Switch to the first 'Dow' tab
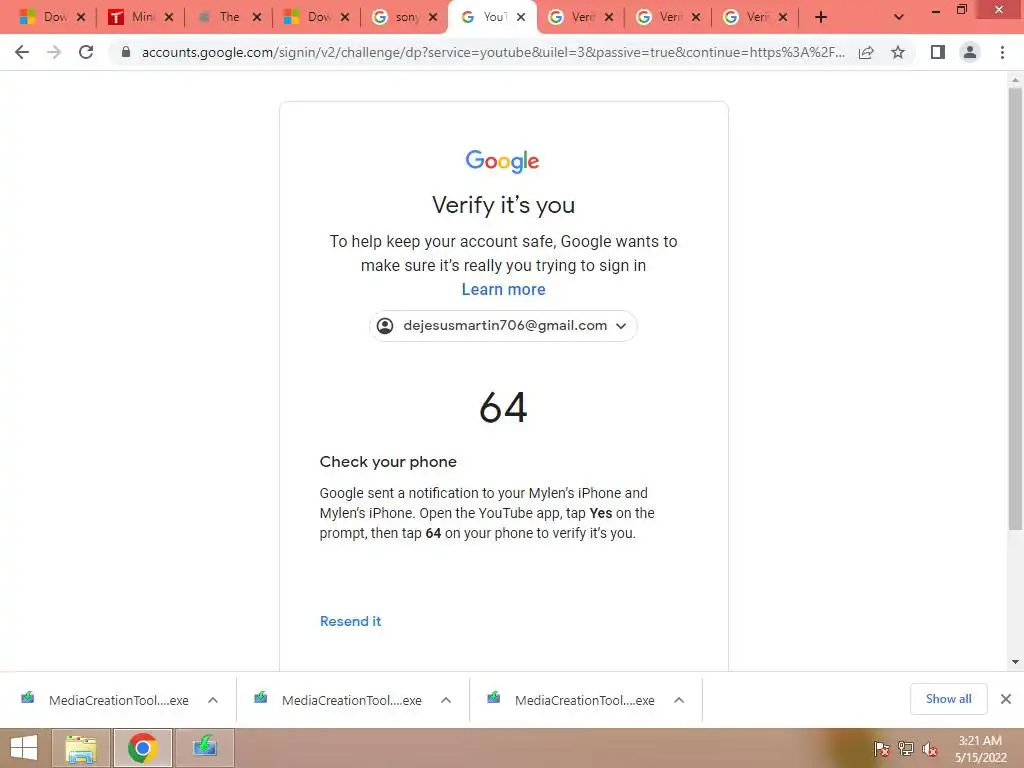The height and width of the screenshot is (768, 1024). click(x=43, y=17)
